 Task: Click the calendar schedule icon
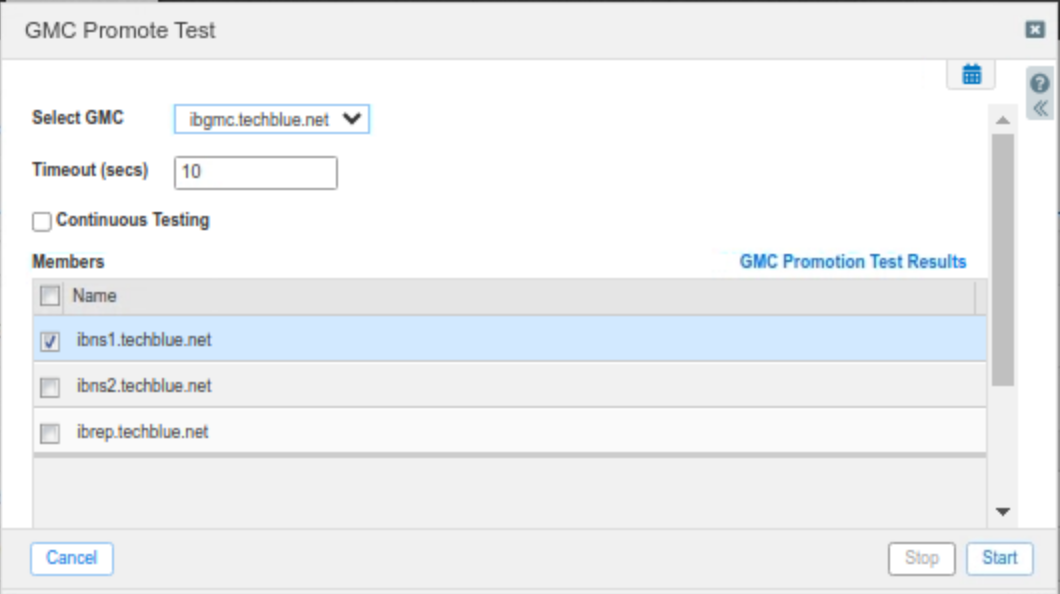pos(971,75)
